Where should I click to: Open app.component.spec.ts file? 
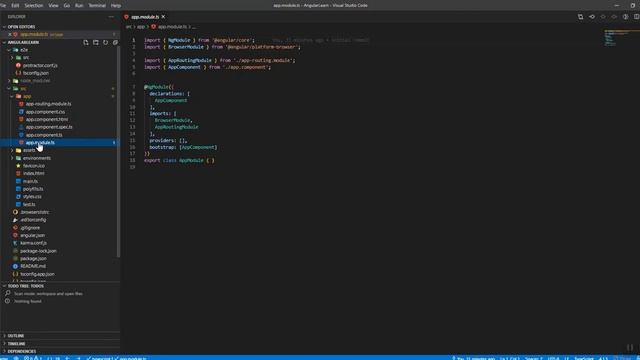point(49,127)
